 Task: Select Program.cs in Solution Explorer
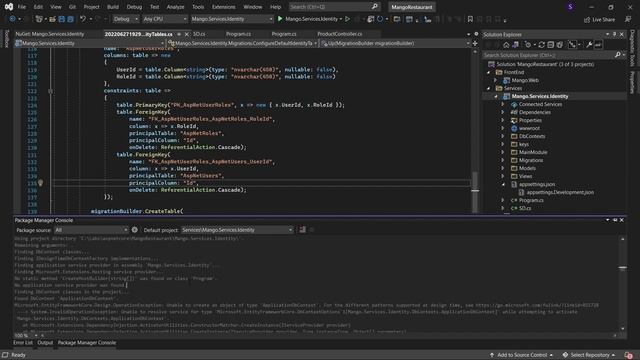pos(531,200)
